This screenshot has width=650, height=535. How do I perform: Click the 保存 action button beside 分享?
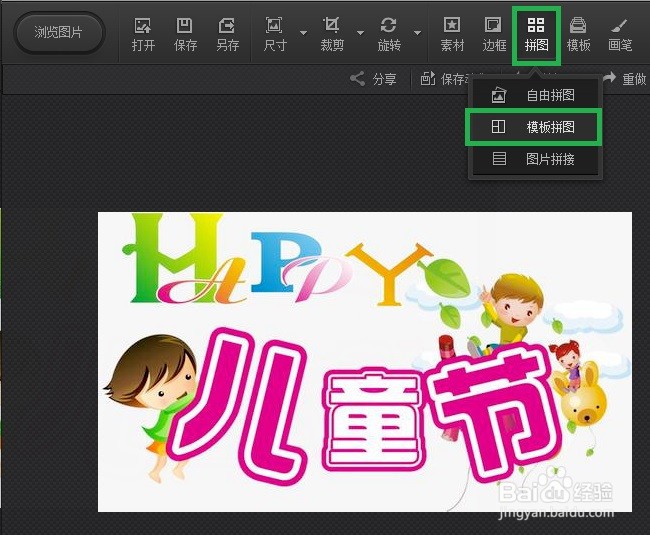click(444, 79)
